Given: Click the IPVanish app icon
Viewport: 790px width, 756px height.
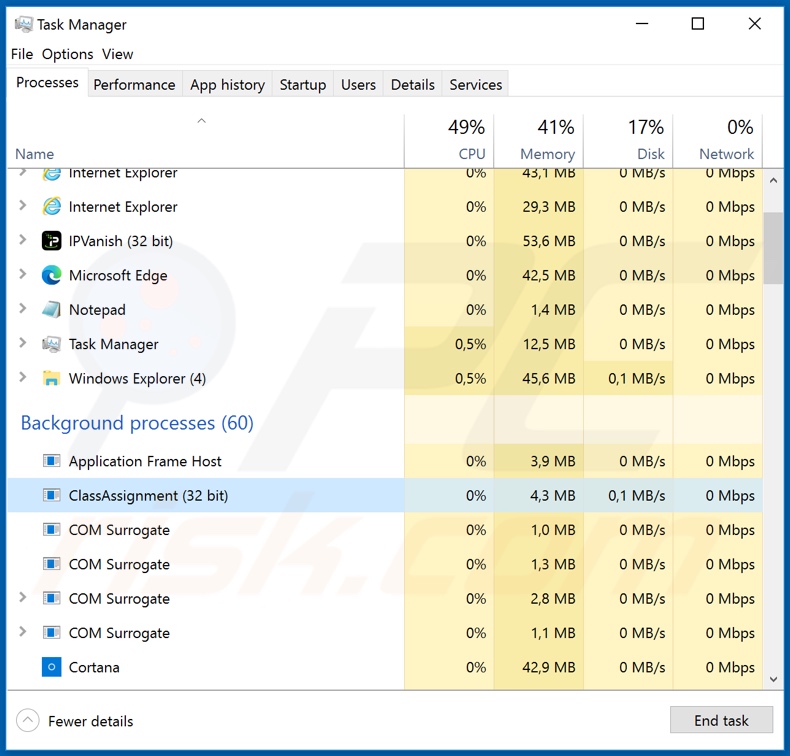Looking at the screenshot, I should (x=51, y=241).
